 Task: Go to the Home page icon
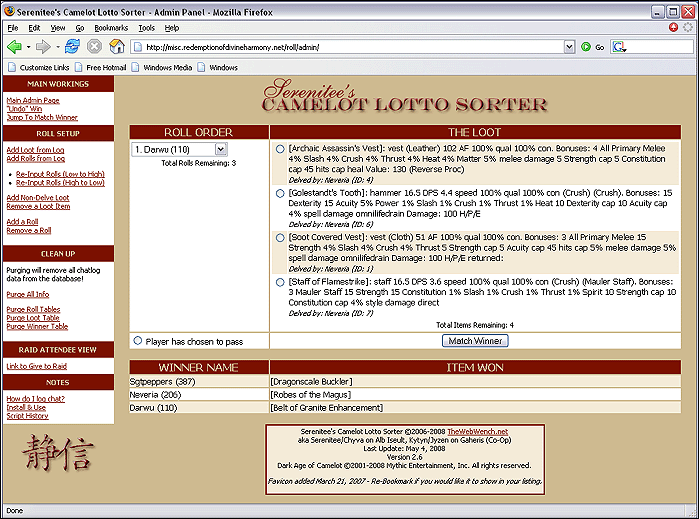click(x=116, y=47)
